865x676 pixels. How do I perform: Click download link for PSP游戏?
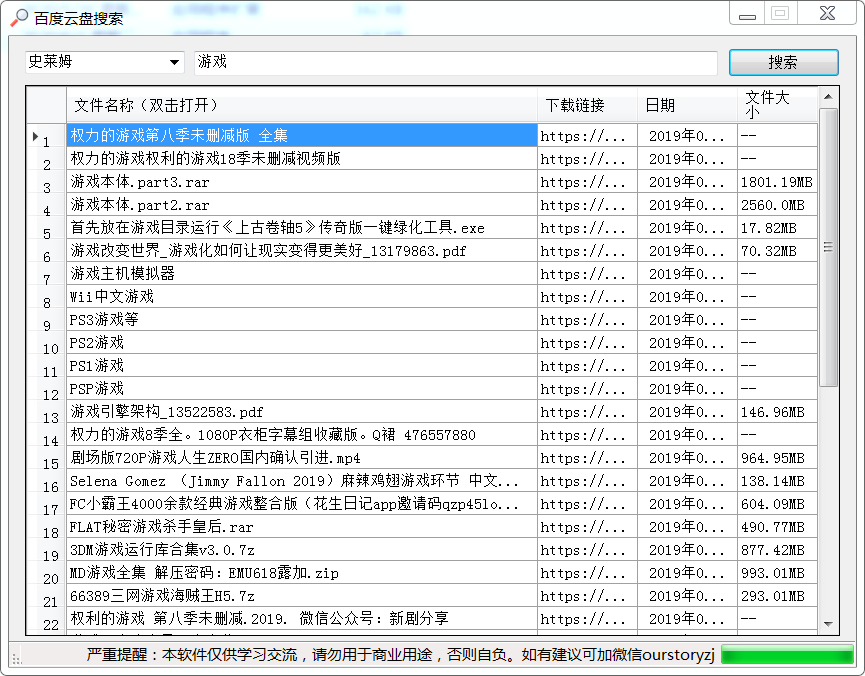[x=588, y=388]
